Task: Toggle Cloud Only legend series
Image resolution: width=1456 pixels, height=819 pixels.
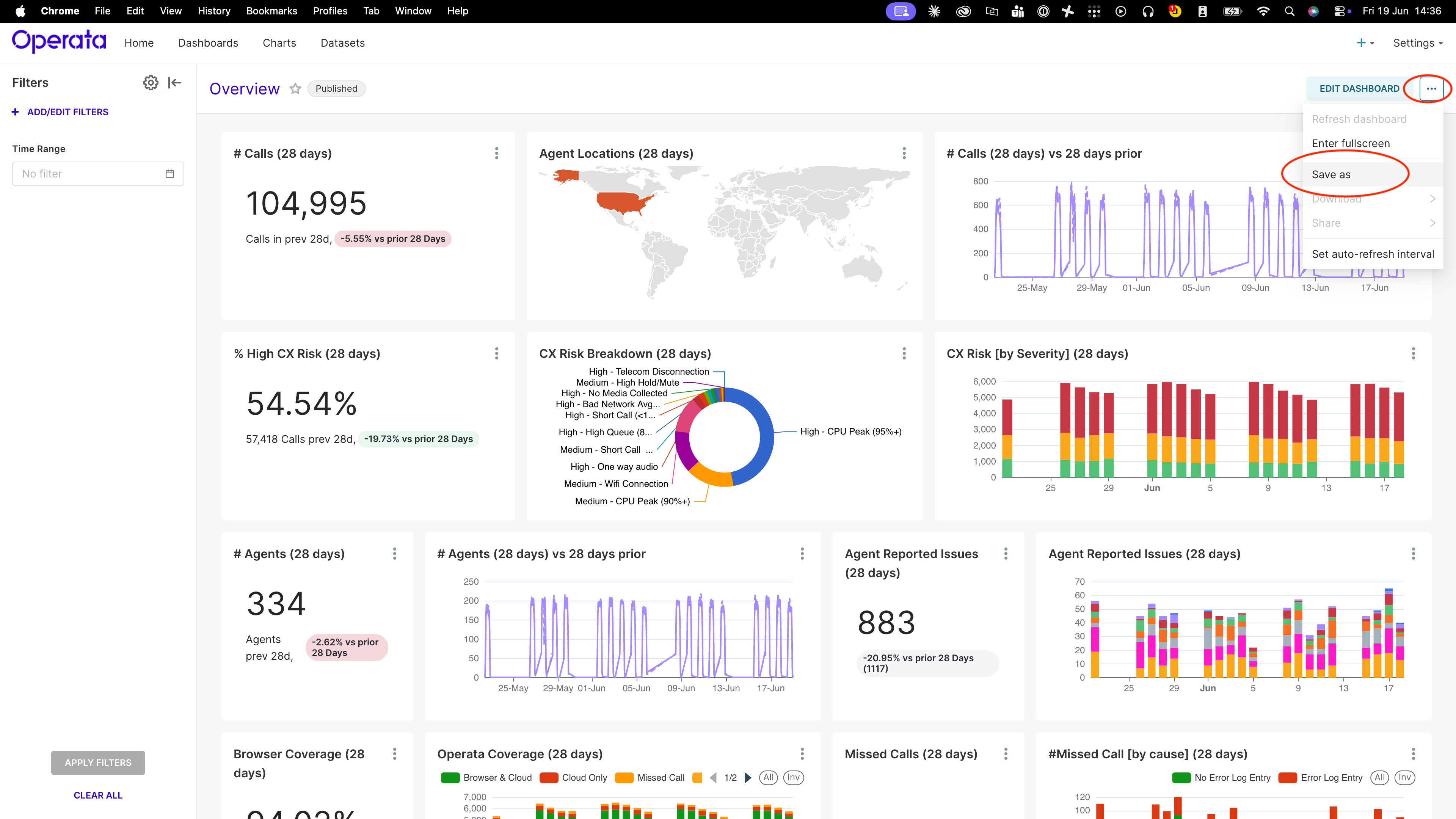Action: (x=574, y=778)
